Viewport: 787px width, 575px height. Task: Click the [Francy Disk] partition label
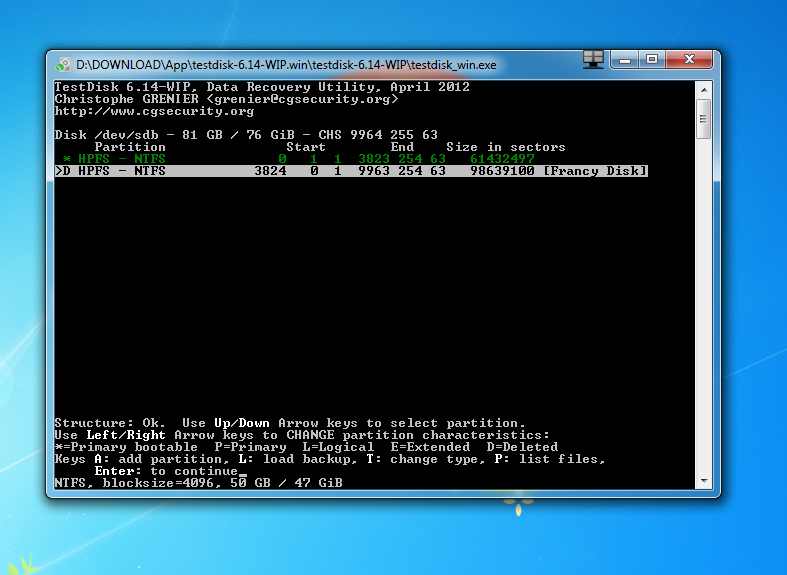[x=595, y=171]
